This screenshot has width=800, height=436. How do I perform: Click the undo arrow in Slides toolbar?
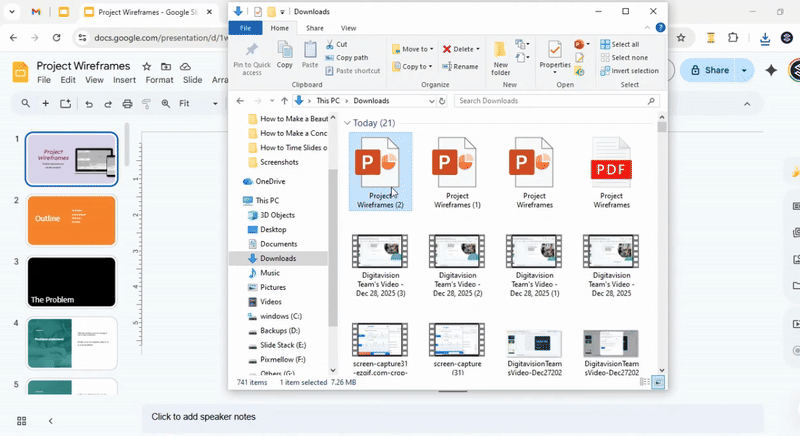89,104
